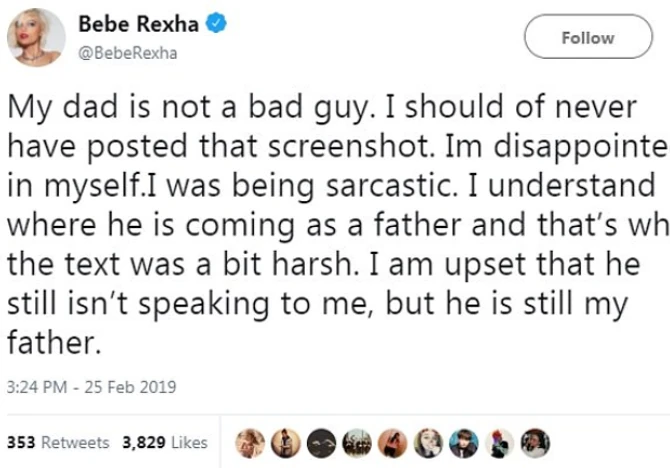Click the @BebeRexha handle
The width and height of the screenshot is (670, 468).
[x=127, y=53]
